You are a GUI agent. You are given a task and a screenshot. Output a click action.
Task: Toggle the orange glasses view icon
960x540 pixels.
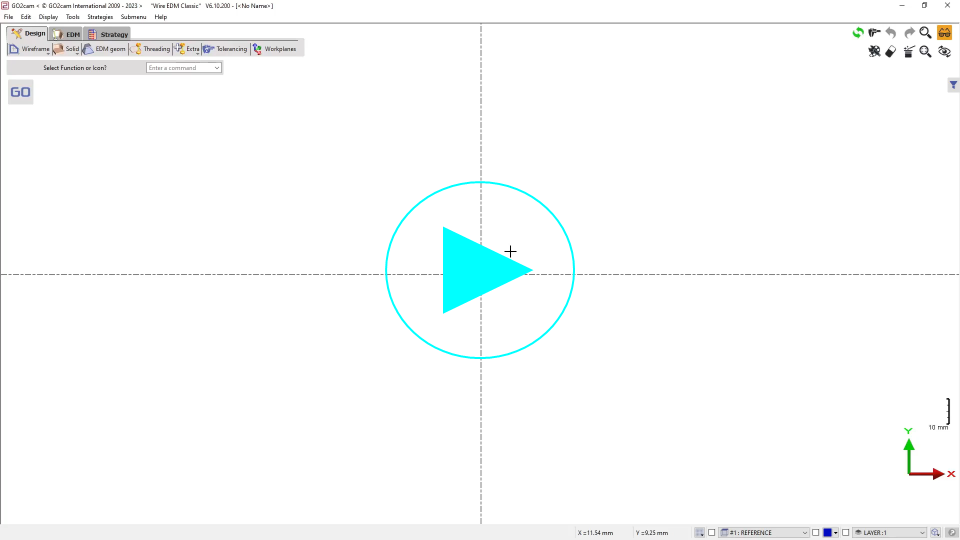944,33
